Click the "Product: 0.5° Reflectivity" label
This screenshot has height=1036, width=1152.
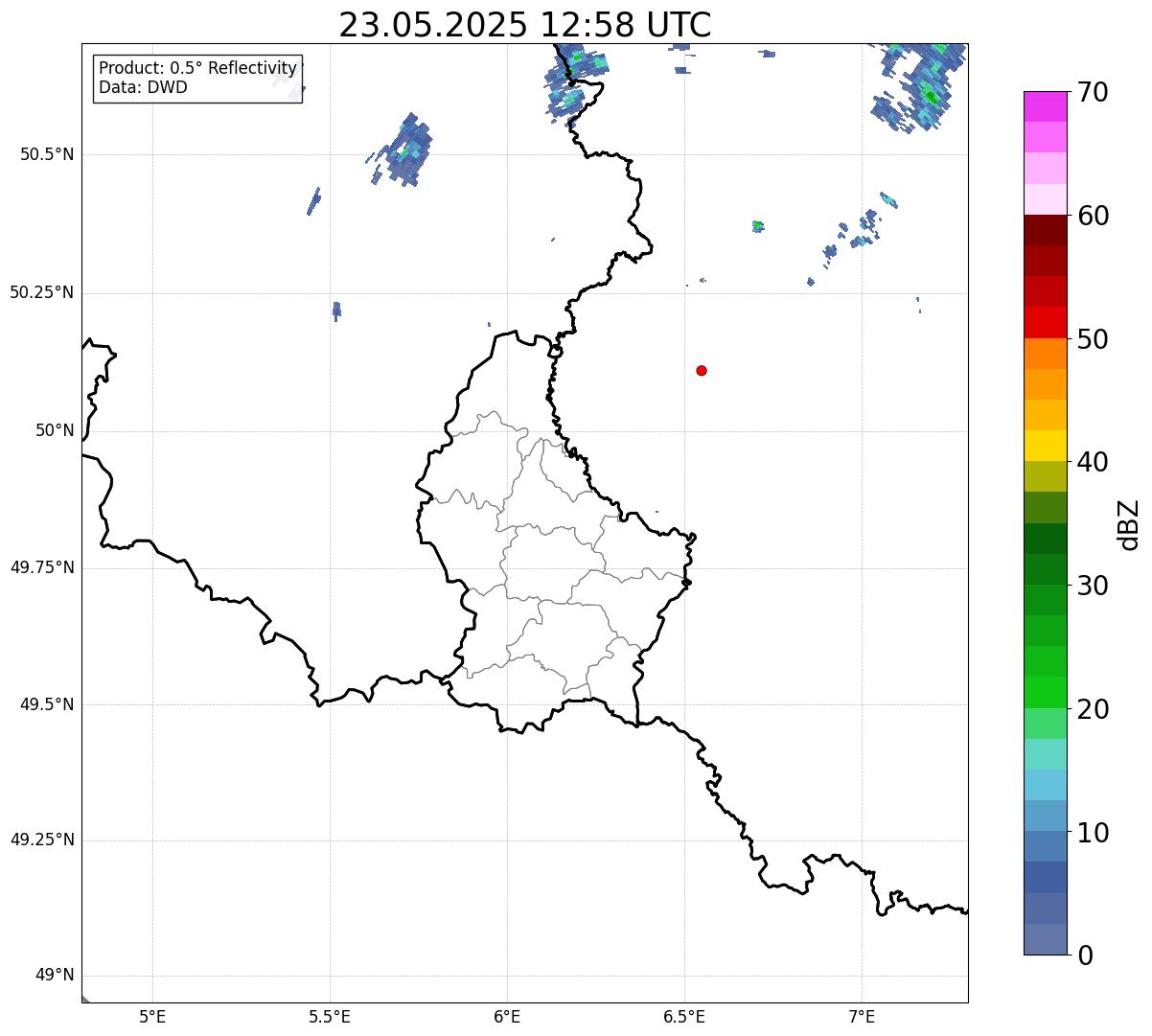[197, 69]
